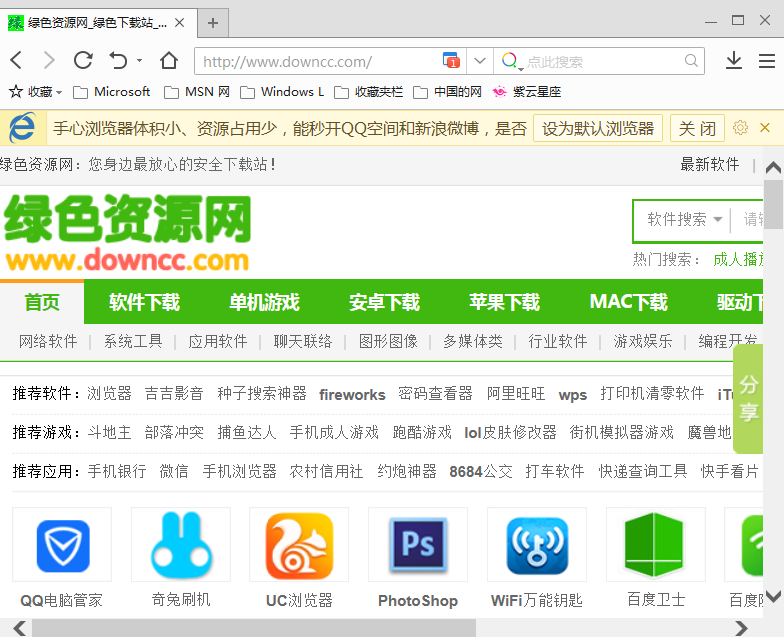Click the green 分享 share side tab

(x=748, y=399)
